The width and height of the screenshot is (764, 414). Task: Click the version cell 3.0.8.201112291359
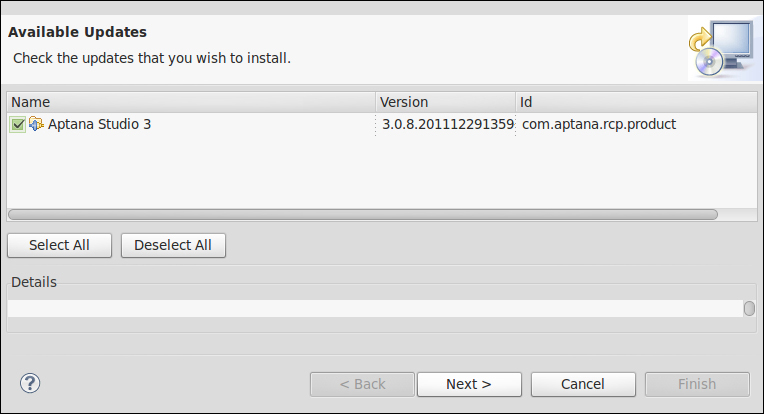(x=448, y=124)
